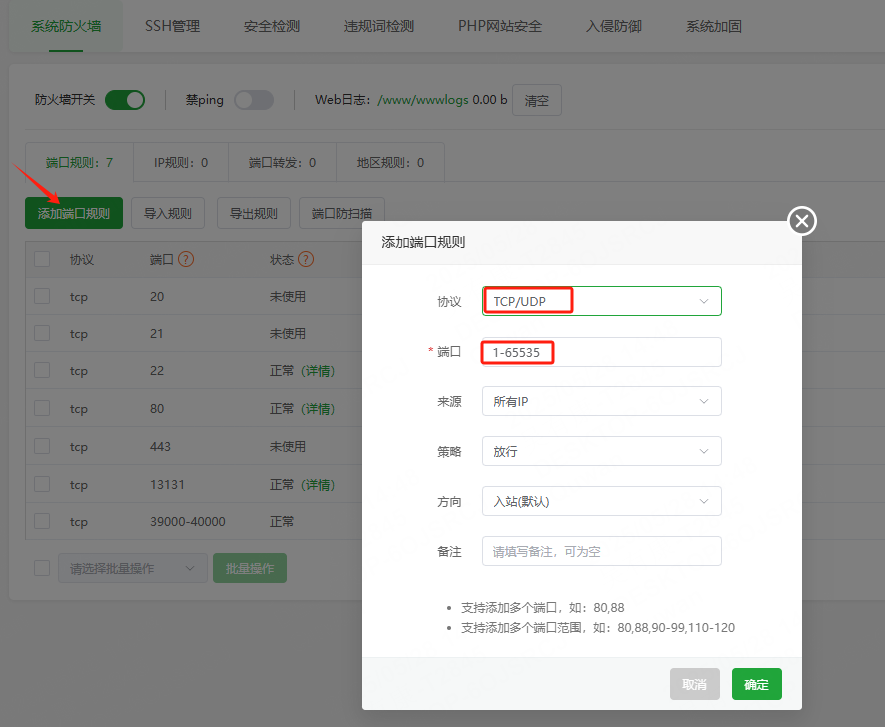885x727 pixels.
Task: Open the 方向 dropdown showing 入站(默认)
Action: point(601,501)
